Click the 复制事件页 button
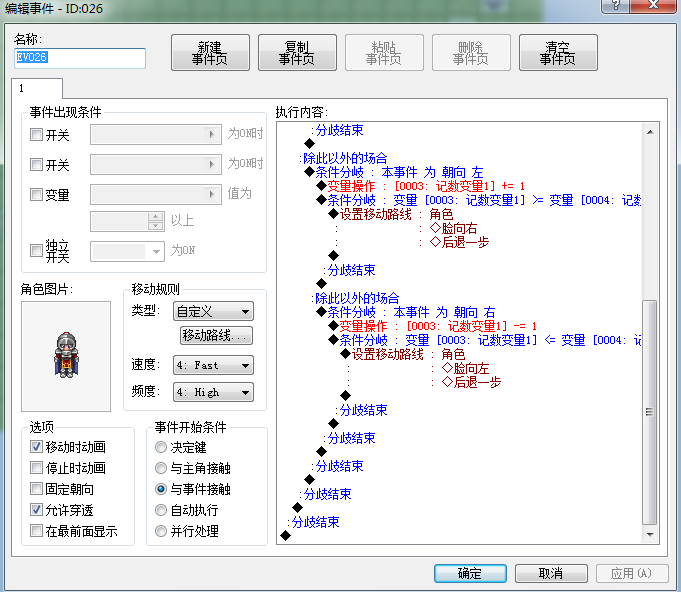Screen dimensions: 681x592 tap(297, 53)
